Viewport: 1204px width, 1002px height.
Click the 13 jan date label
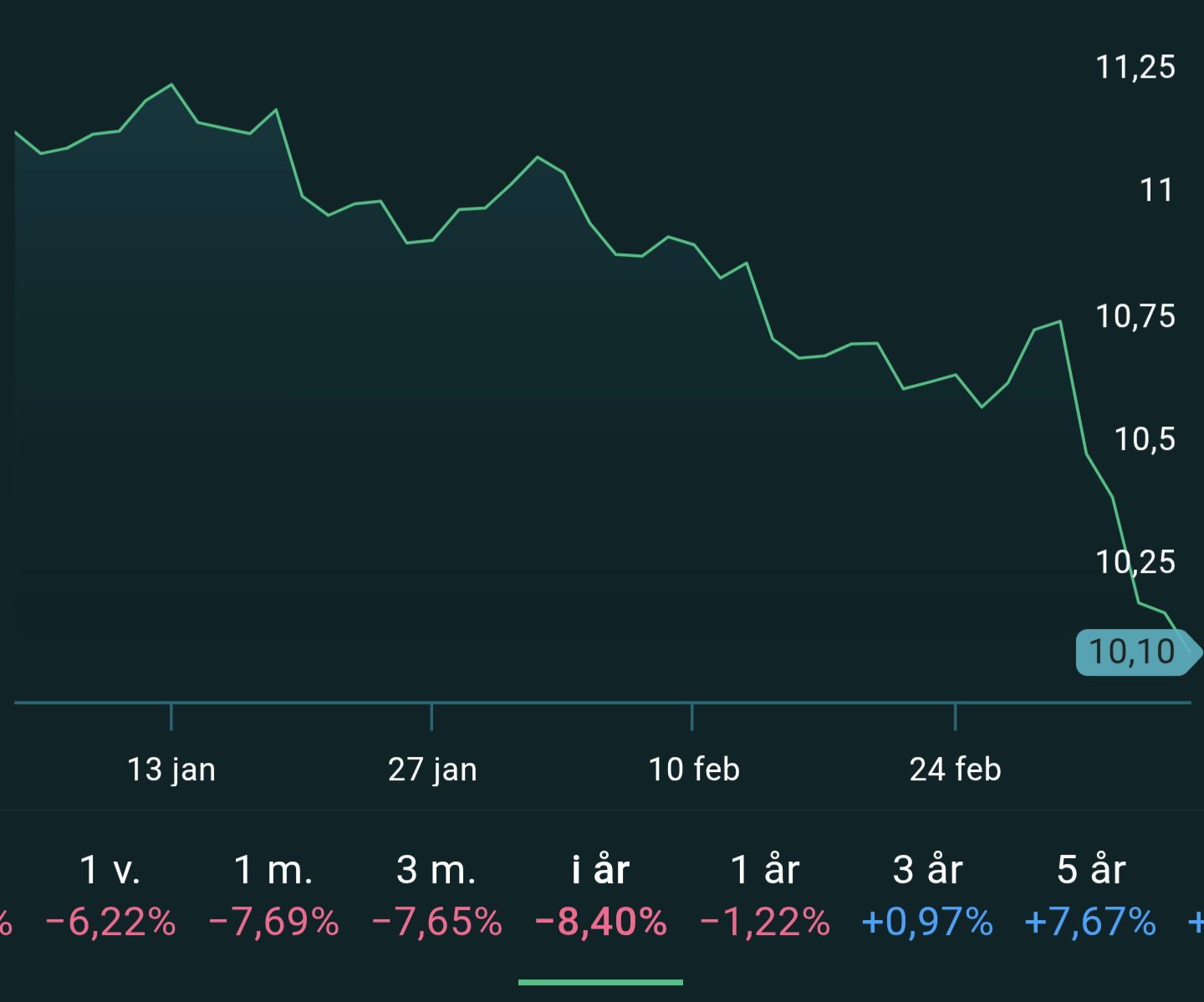click(171, 769)
